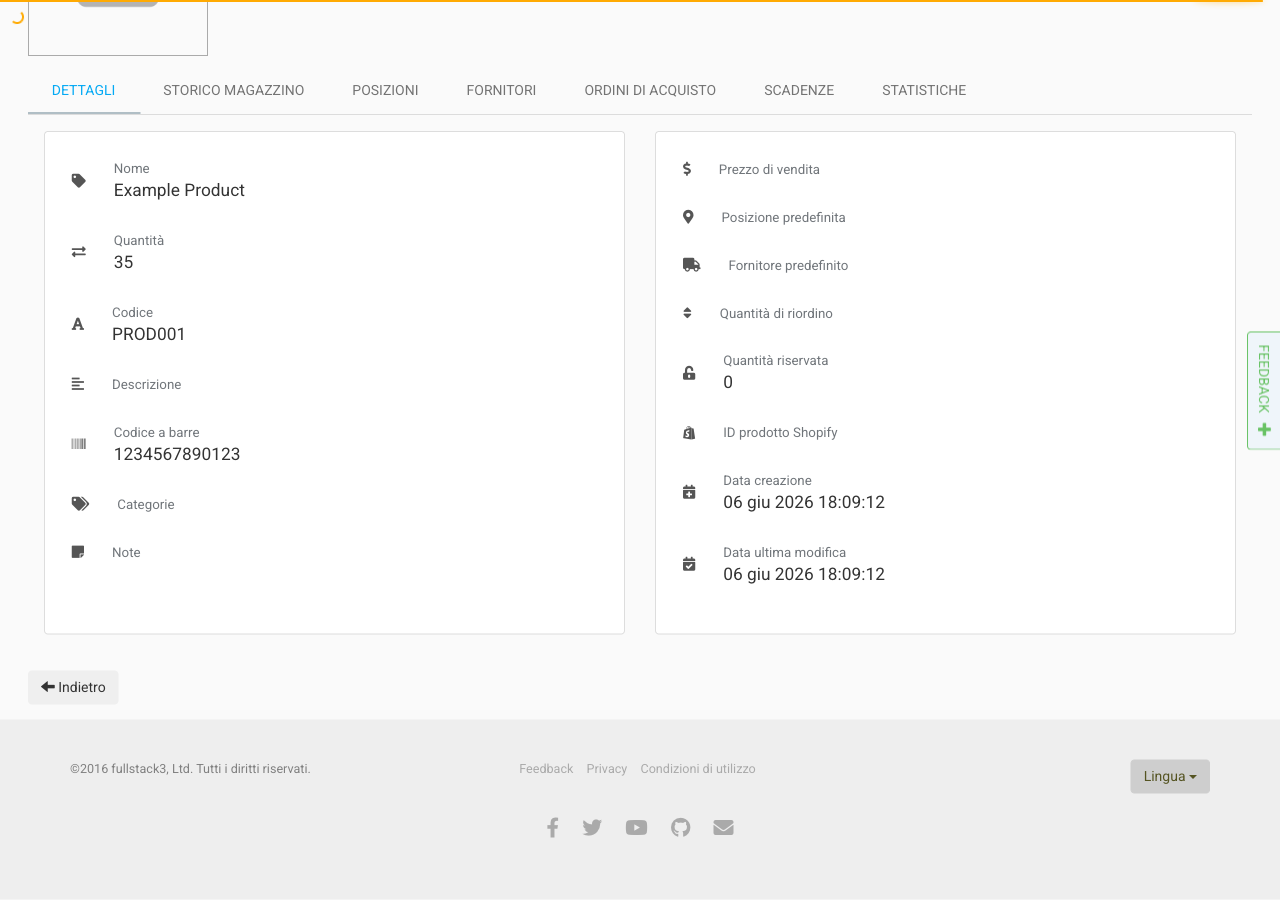This screenshot has height=900, width=1280.
Task: Open the Condizioni di utilizzo link
Action: [x=698, y=769]
